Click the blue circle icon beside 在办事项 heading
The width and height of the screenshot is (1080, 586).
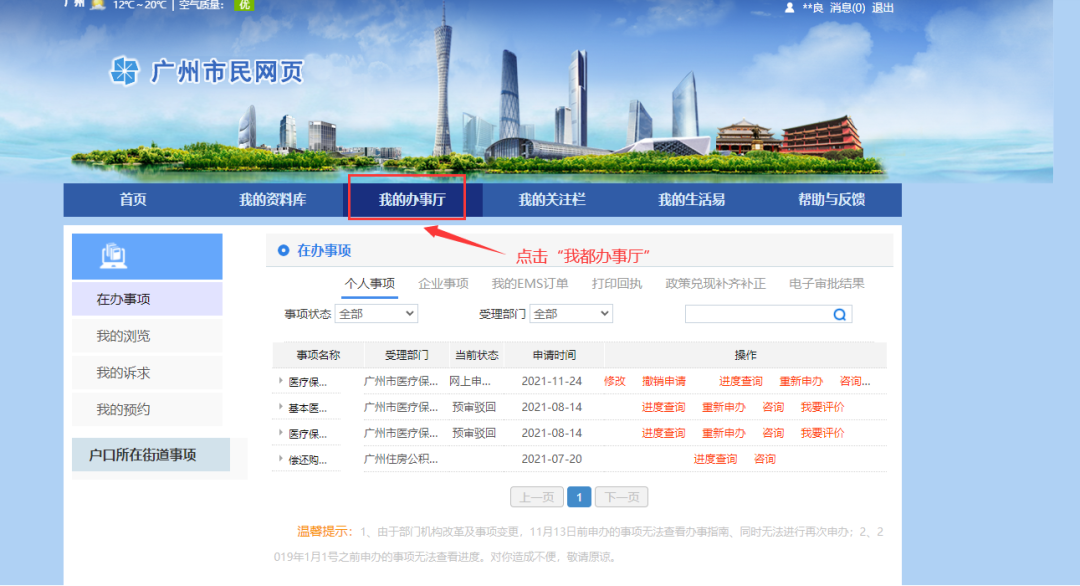pos(283,250)
